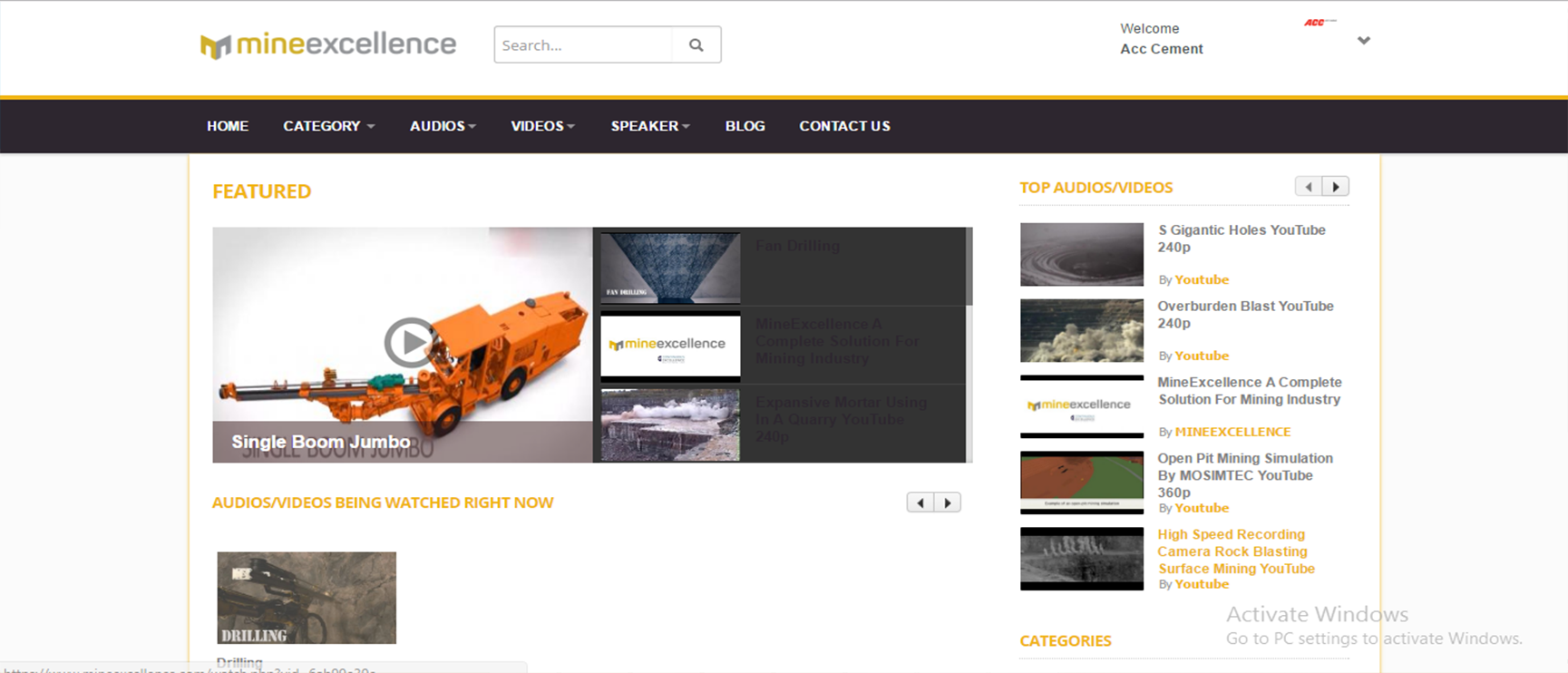
Task: Click into the Search text field
Action: click(x=583, y=45)
